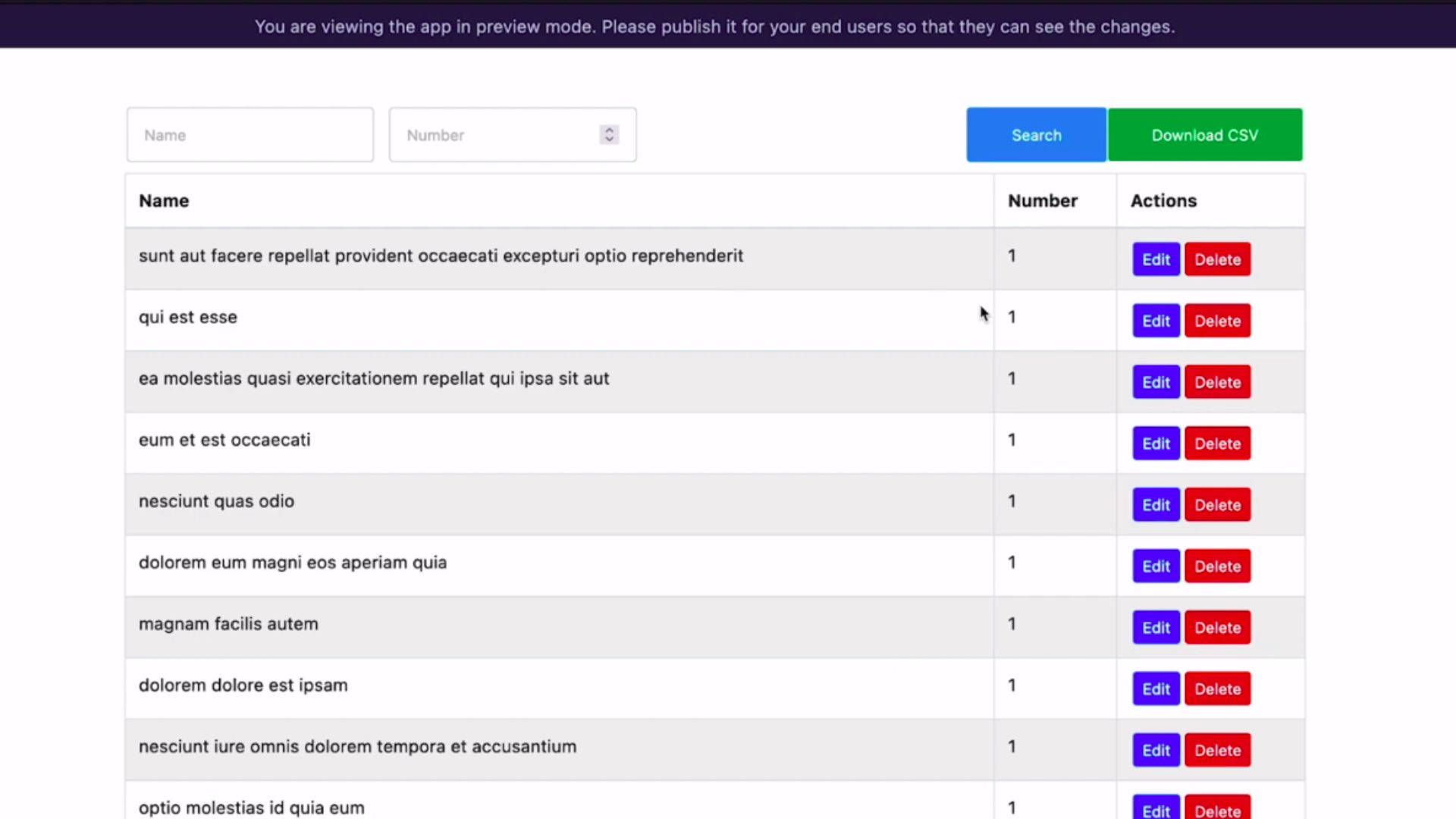Select the 'magnam facilis autem' cell

(x=560, y=628)
